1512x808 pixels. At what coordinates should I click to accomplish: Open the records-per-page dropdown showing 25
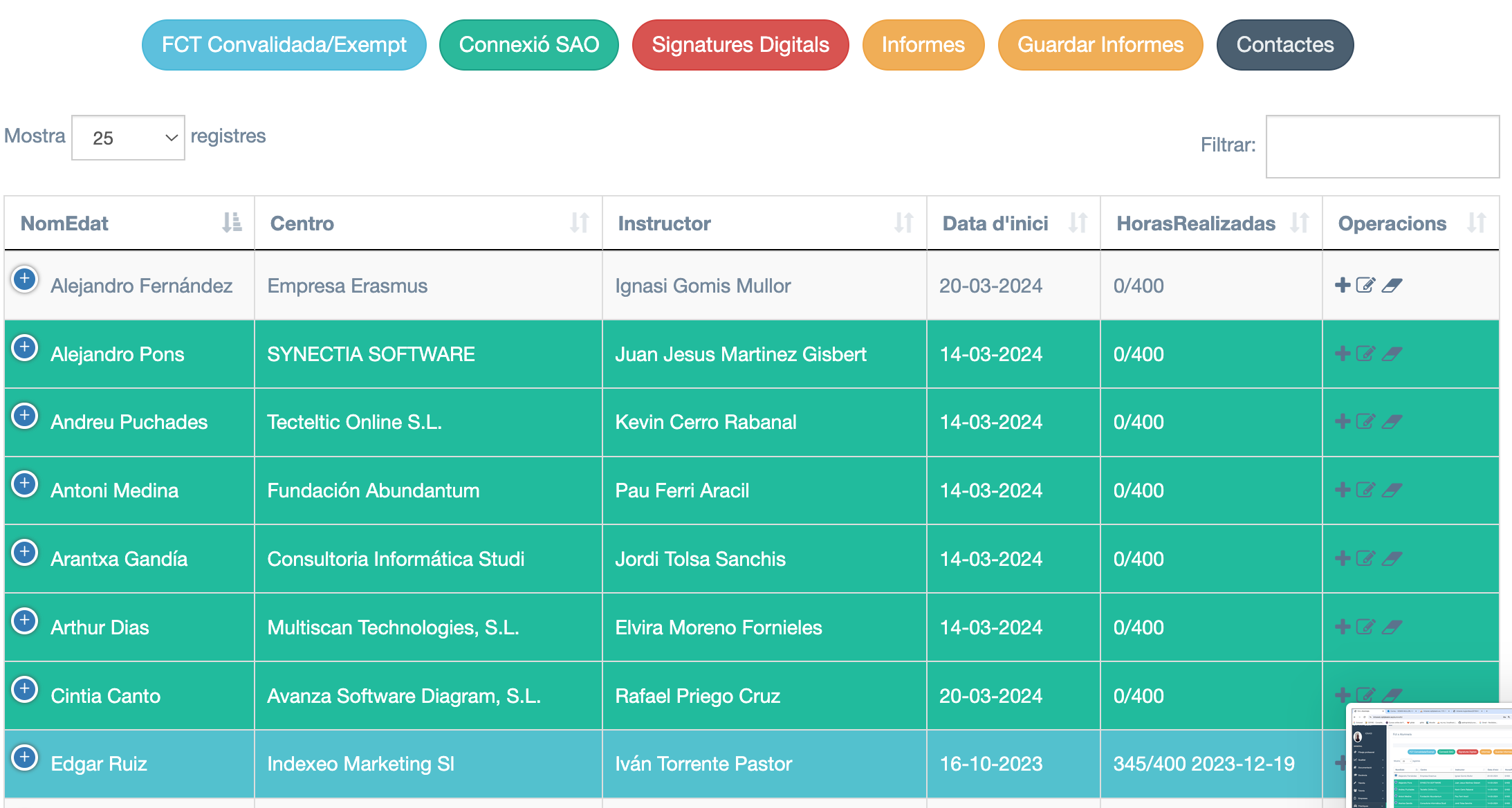[x=128, y=138]
